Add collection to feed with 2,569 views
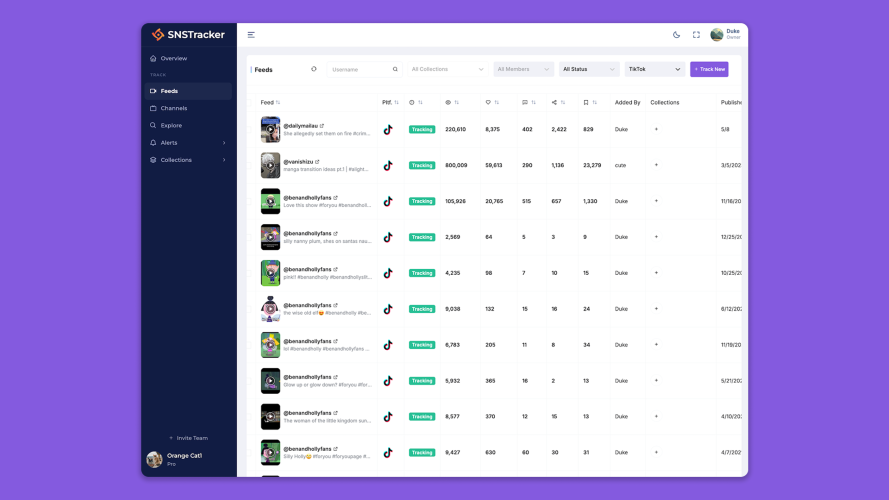 (657, 237)
